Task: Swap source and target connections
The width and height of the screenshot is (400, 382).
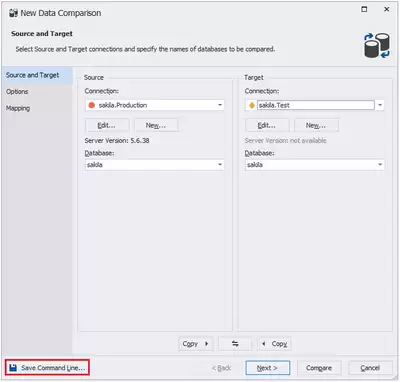Action: tap(235, 344)
